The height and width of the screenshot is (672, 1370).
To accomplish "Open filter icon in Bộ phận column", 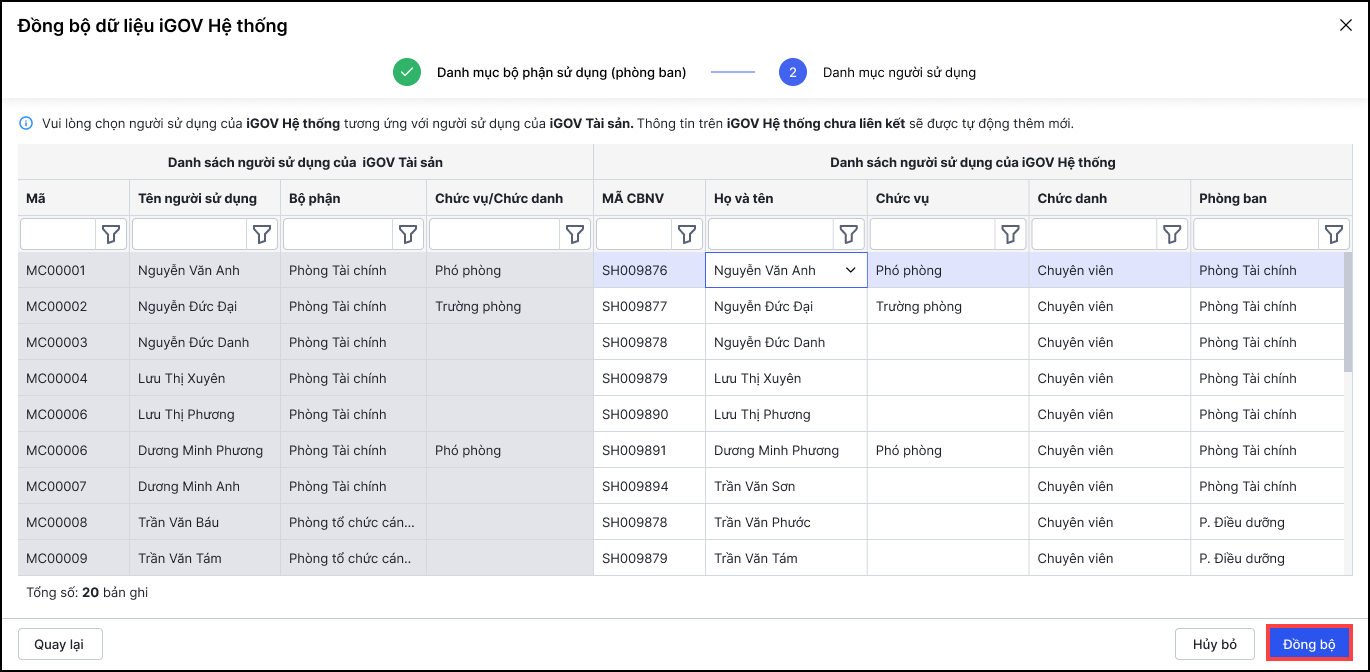I will point(408,234).
